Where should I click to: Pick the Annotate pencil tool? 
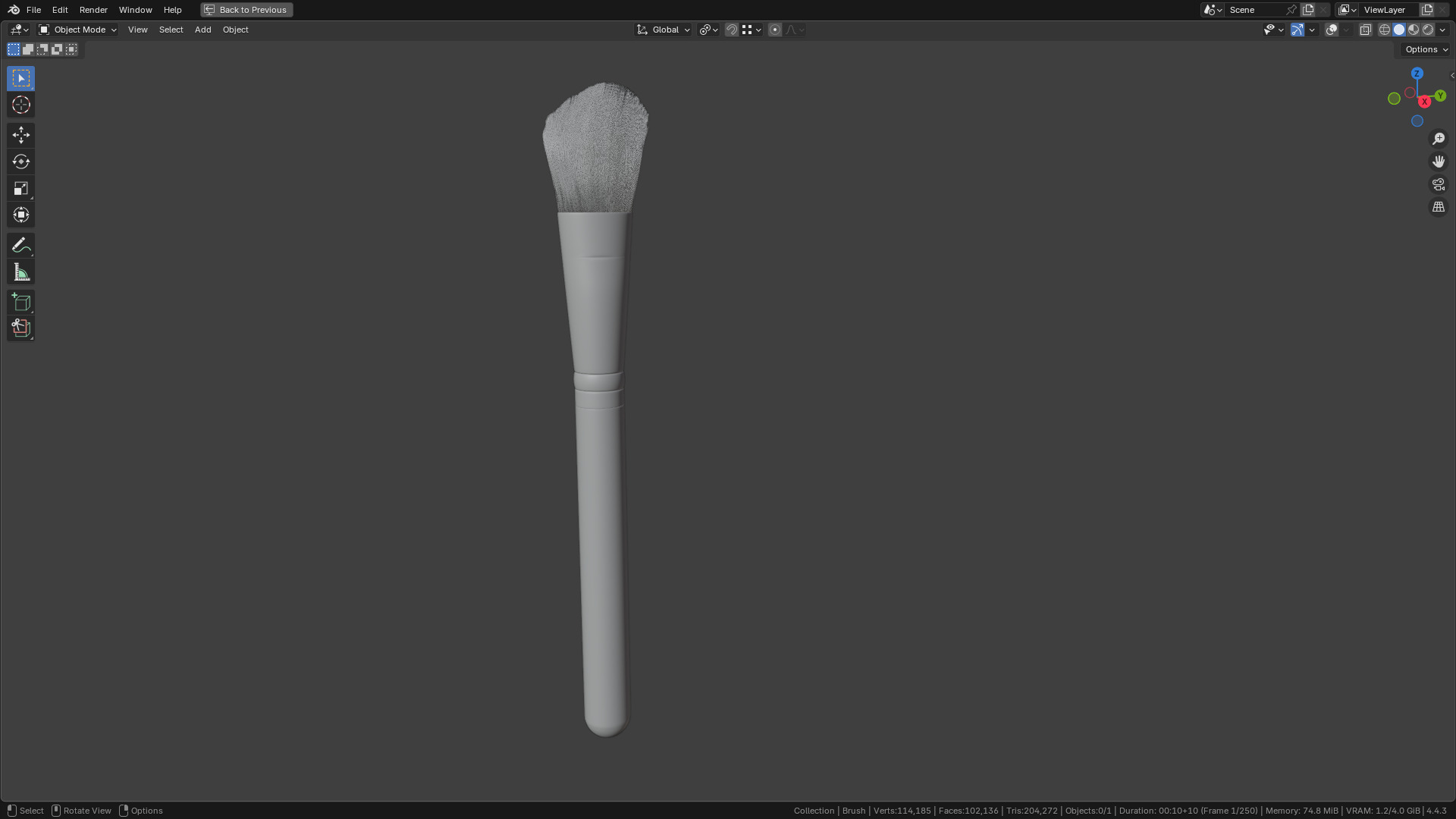click(20, 245)
